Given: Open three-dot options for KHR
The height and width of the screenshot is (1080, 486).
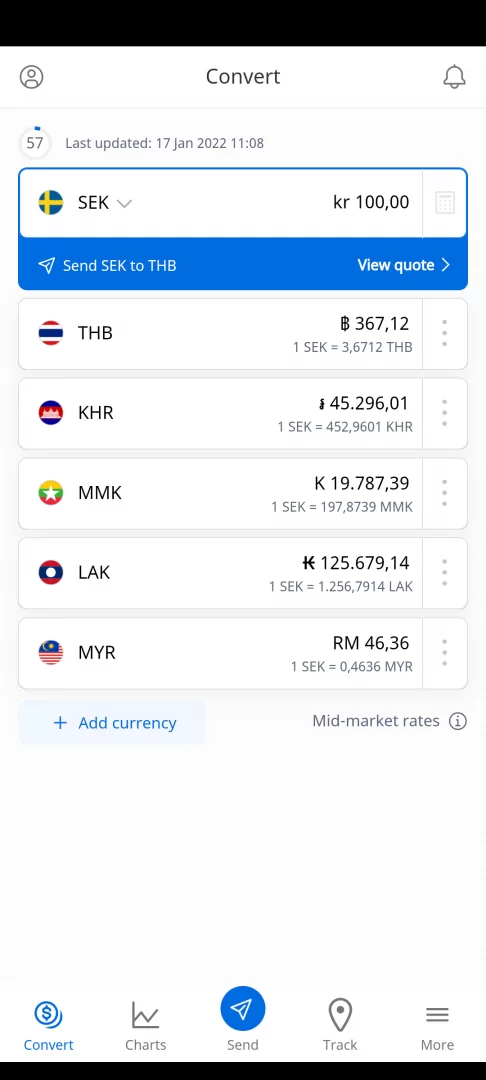Looking at the screenshot, I should click(445, 413).
